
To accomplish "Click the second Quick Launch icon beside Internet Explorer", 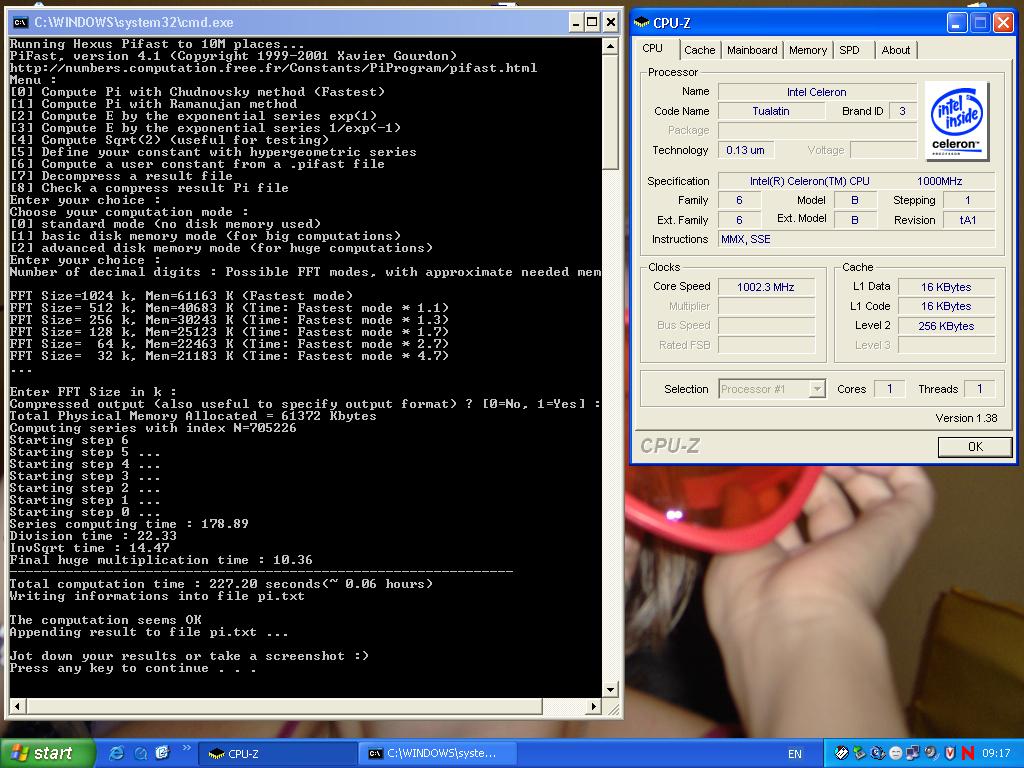I will [140, 753].
